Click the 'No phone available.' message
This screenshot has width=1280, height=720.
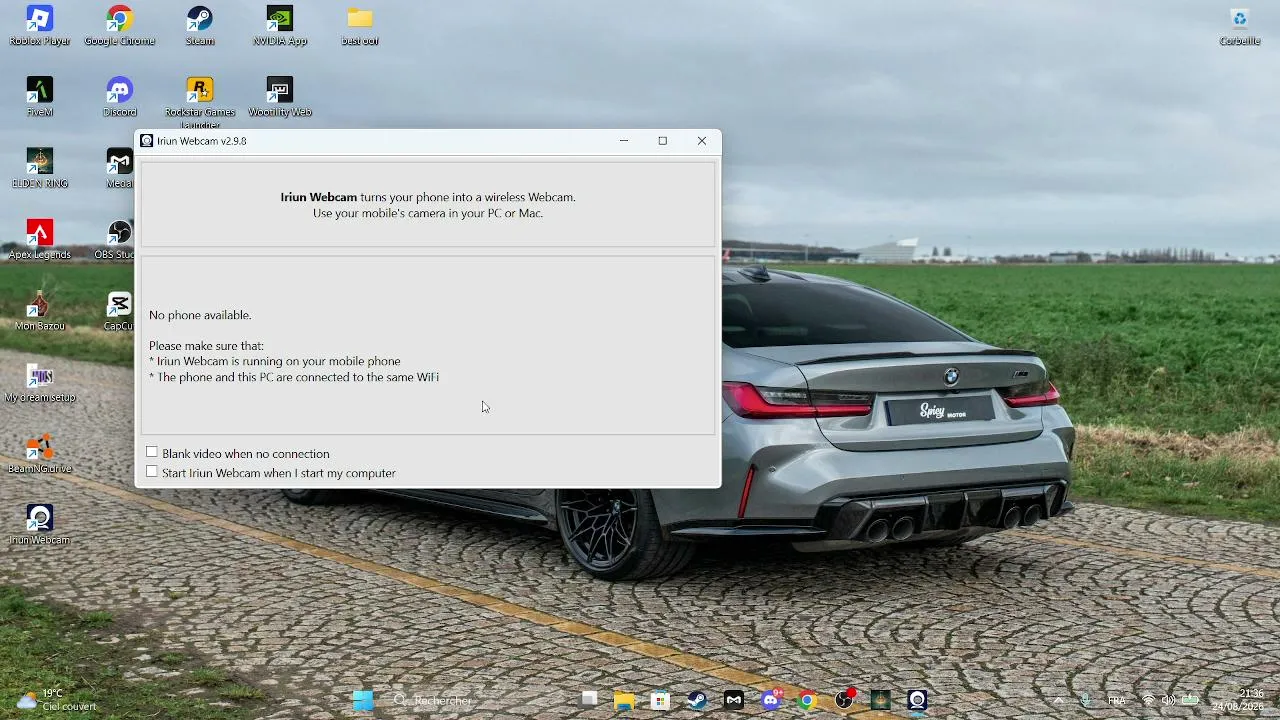tap(200, 315)
